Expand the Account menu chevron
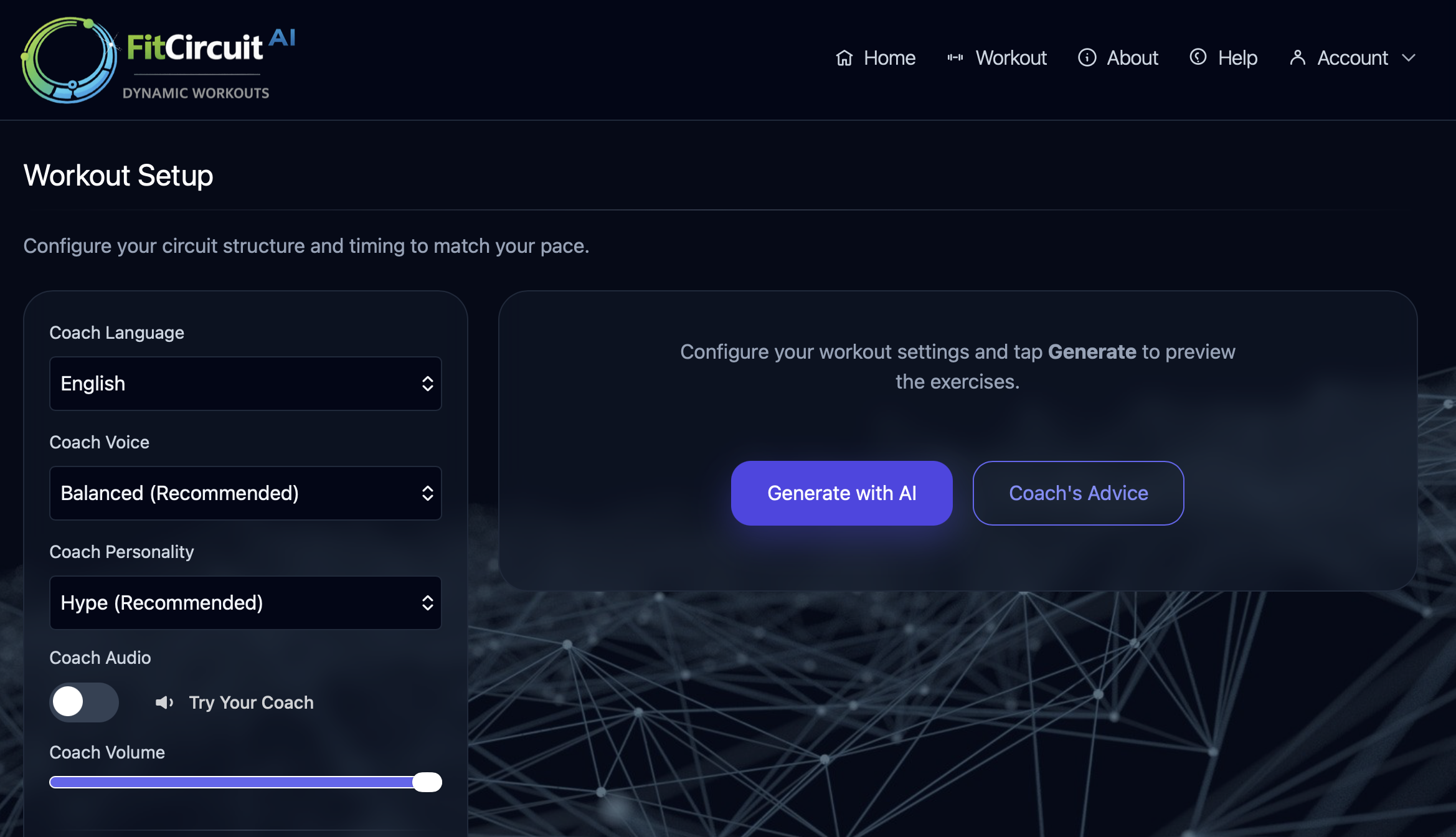Viewport: 1456px width, 837px height. point(1409,58)
